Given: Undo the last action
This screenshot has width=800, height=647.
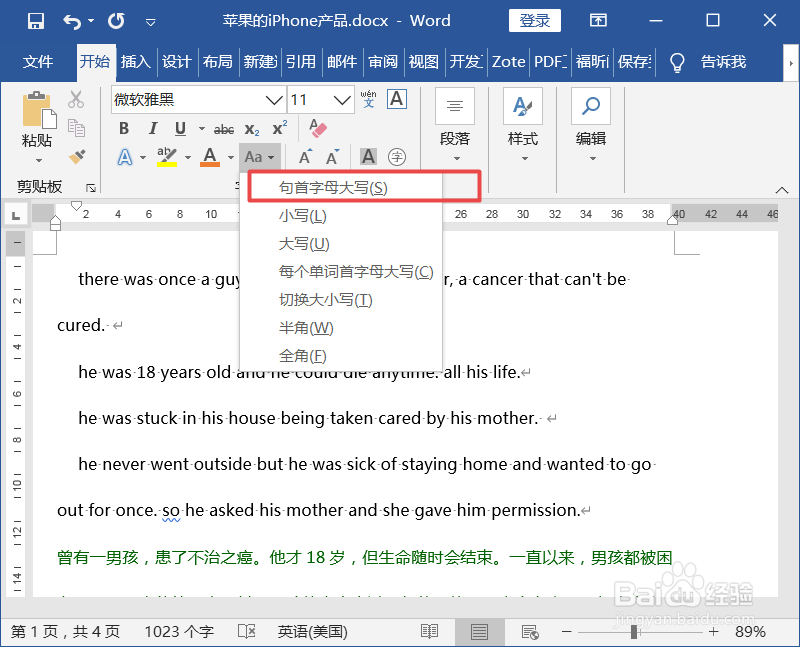Looking at the screenshot, I should [72, 21].
